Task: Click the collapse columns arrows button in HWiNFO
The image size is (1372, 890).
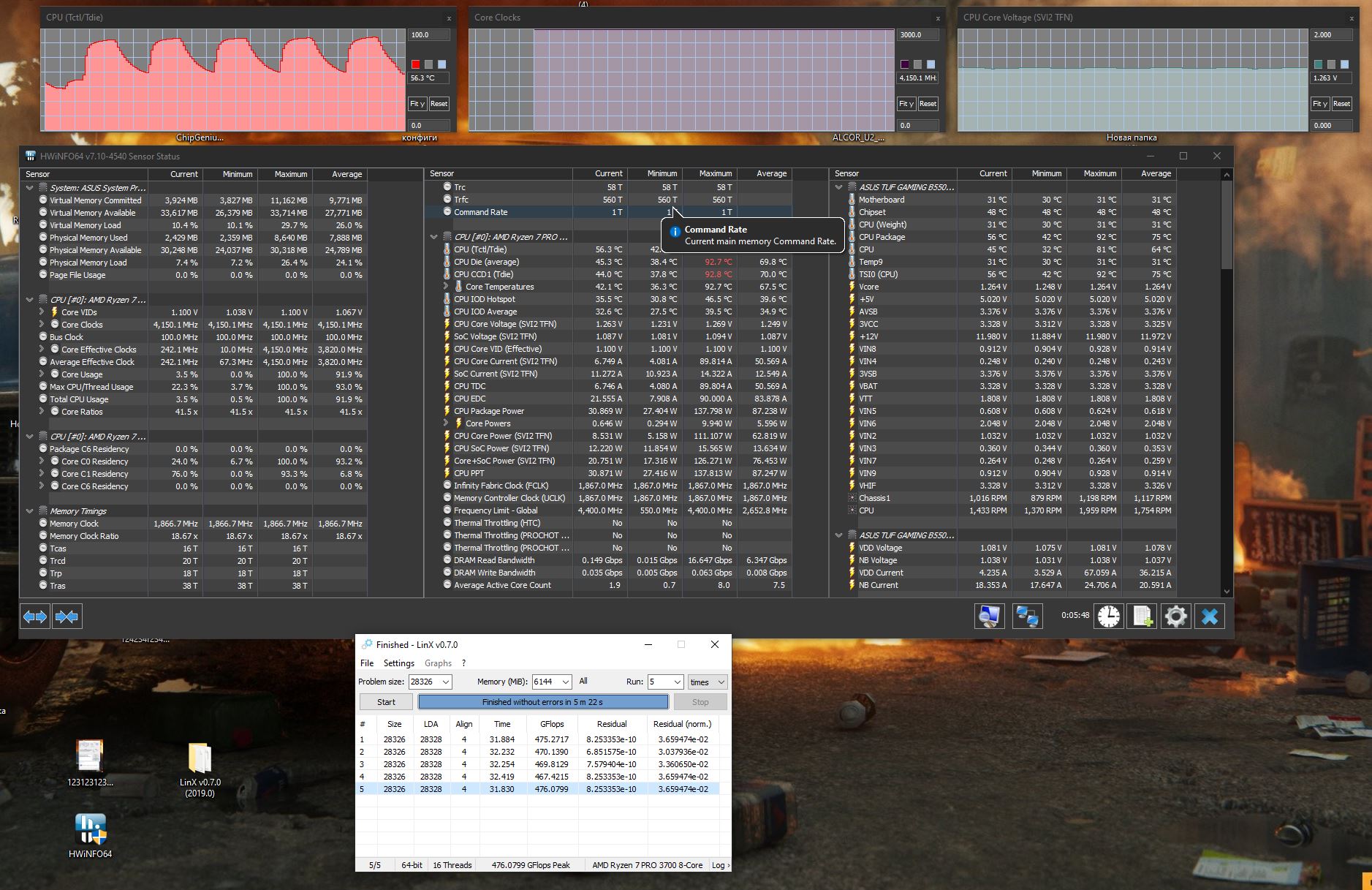Action: [x=67, y=616]
